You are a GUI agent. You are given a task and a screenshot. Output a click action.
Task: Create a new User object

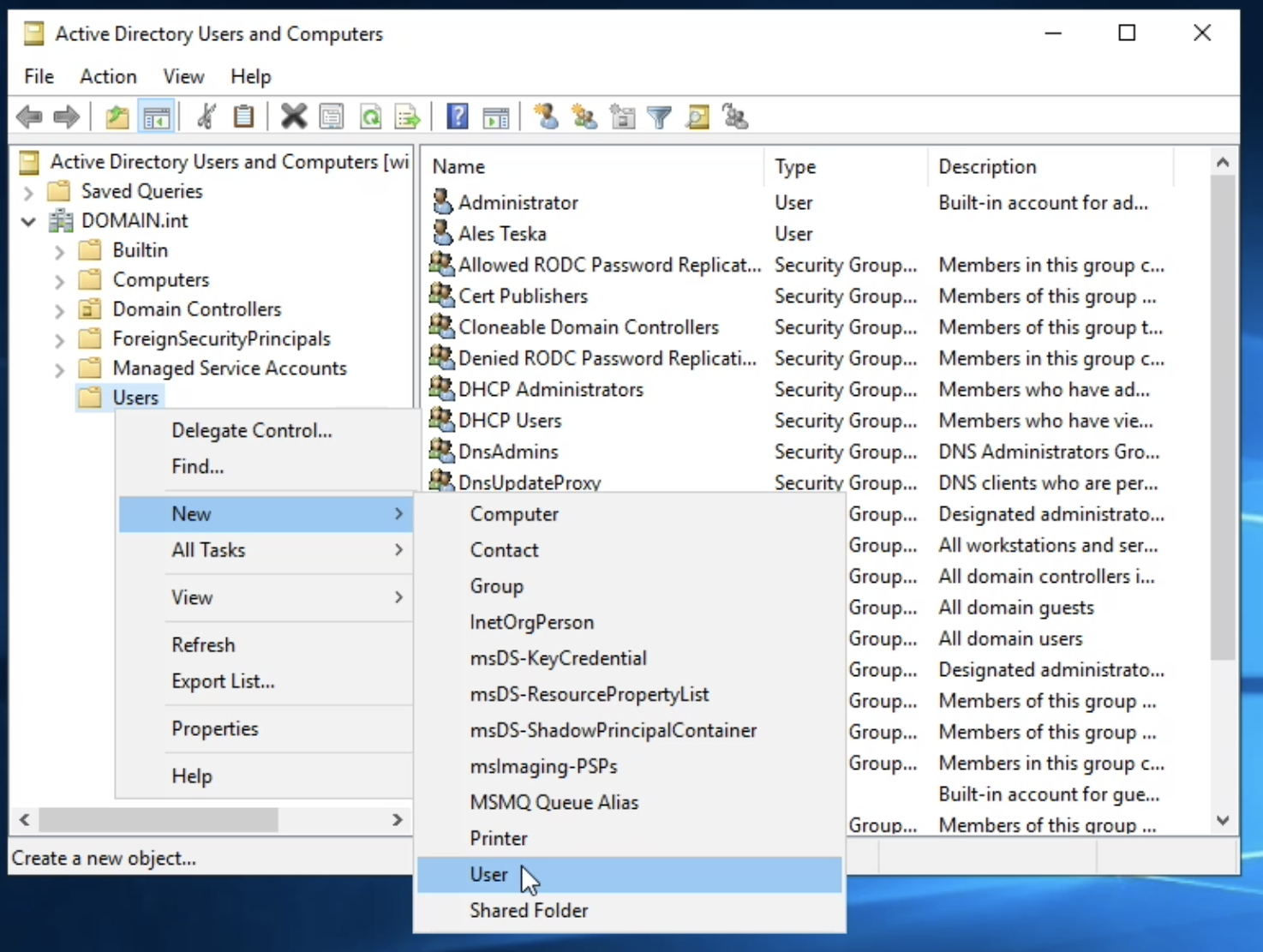629,874
